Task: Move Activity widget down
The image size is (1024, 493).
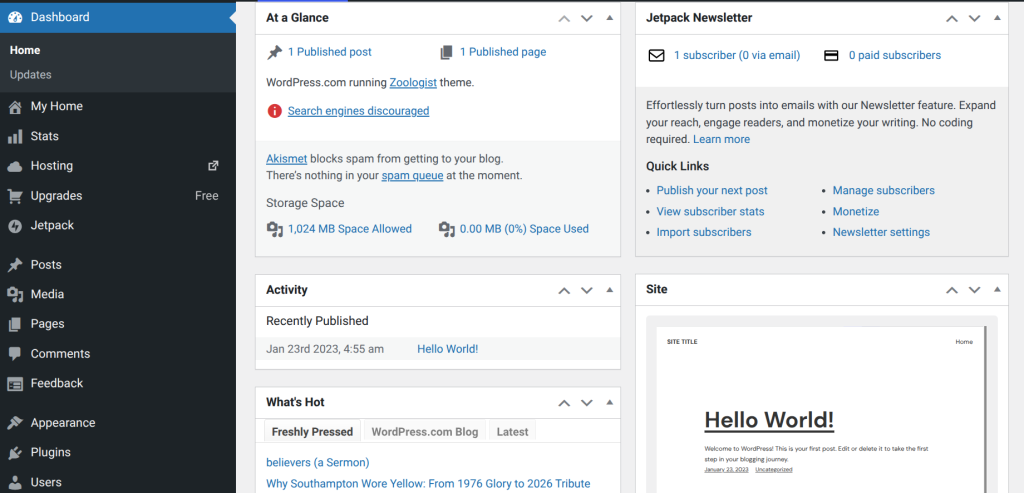Action: point(586,291)
